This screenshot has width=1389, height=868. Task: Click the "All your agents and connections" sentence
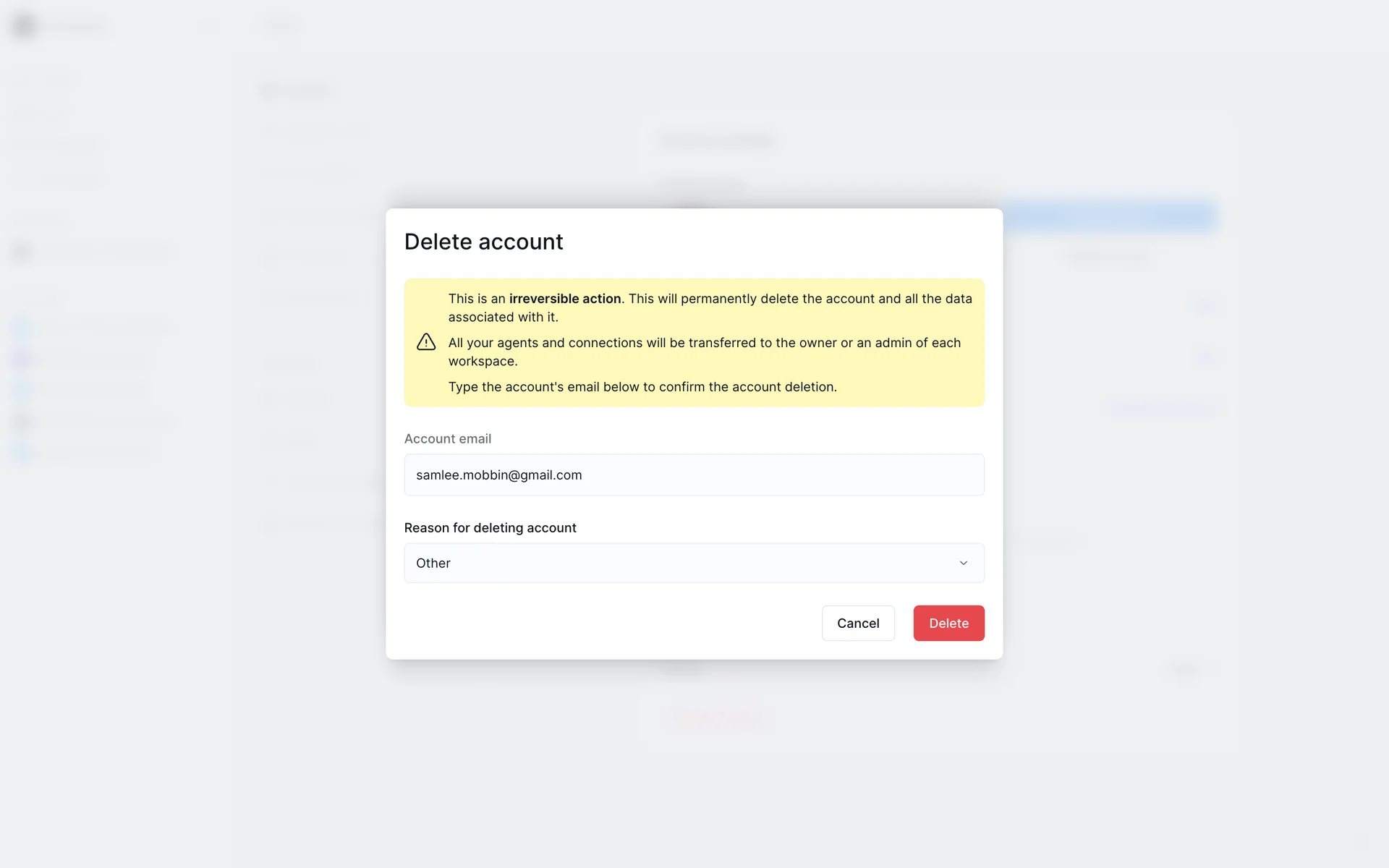(x=703, y=343)
